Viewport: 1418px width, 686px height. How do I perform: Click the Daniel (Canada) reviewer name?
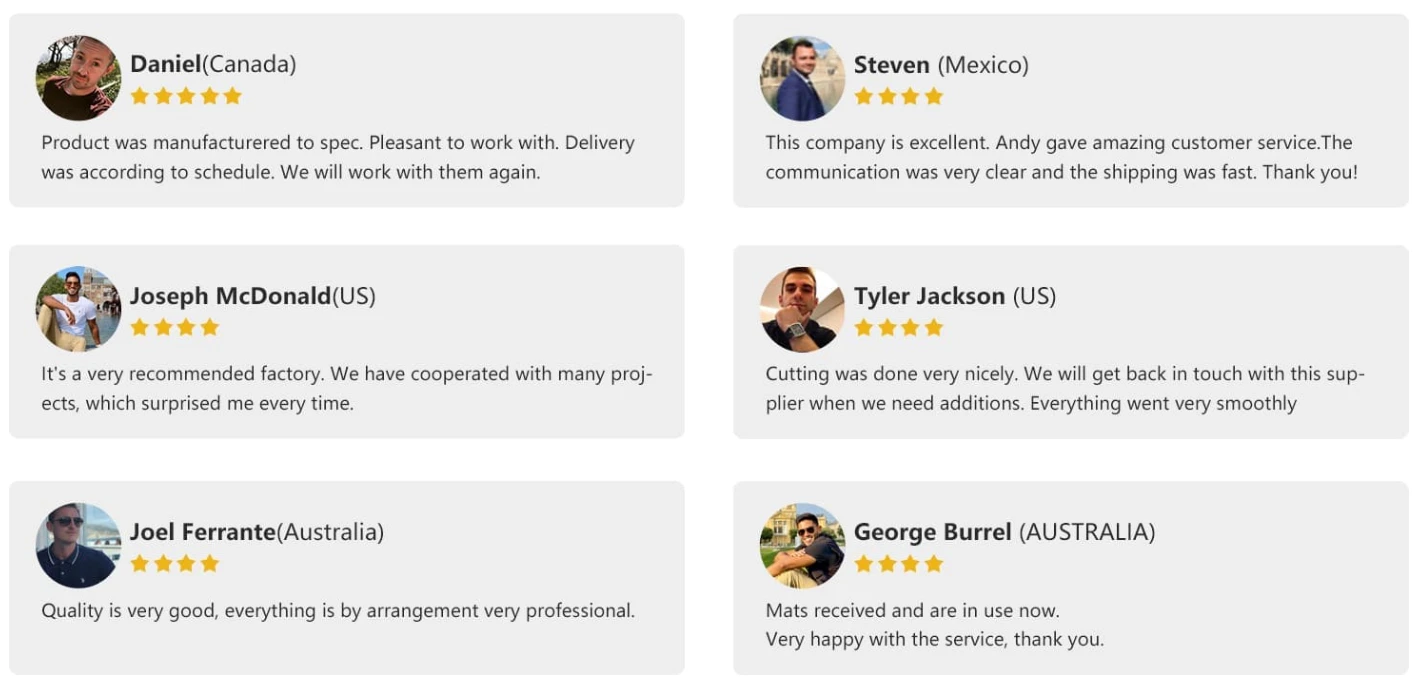coord(213,64)
